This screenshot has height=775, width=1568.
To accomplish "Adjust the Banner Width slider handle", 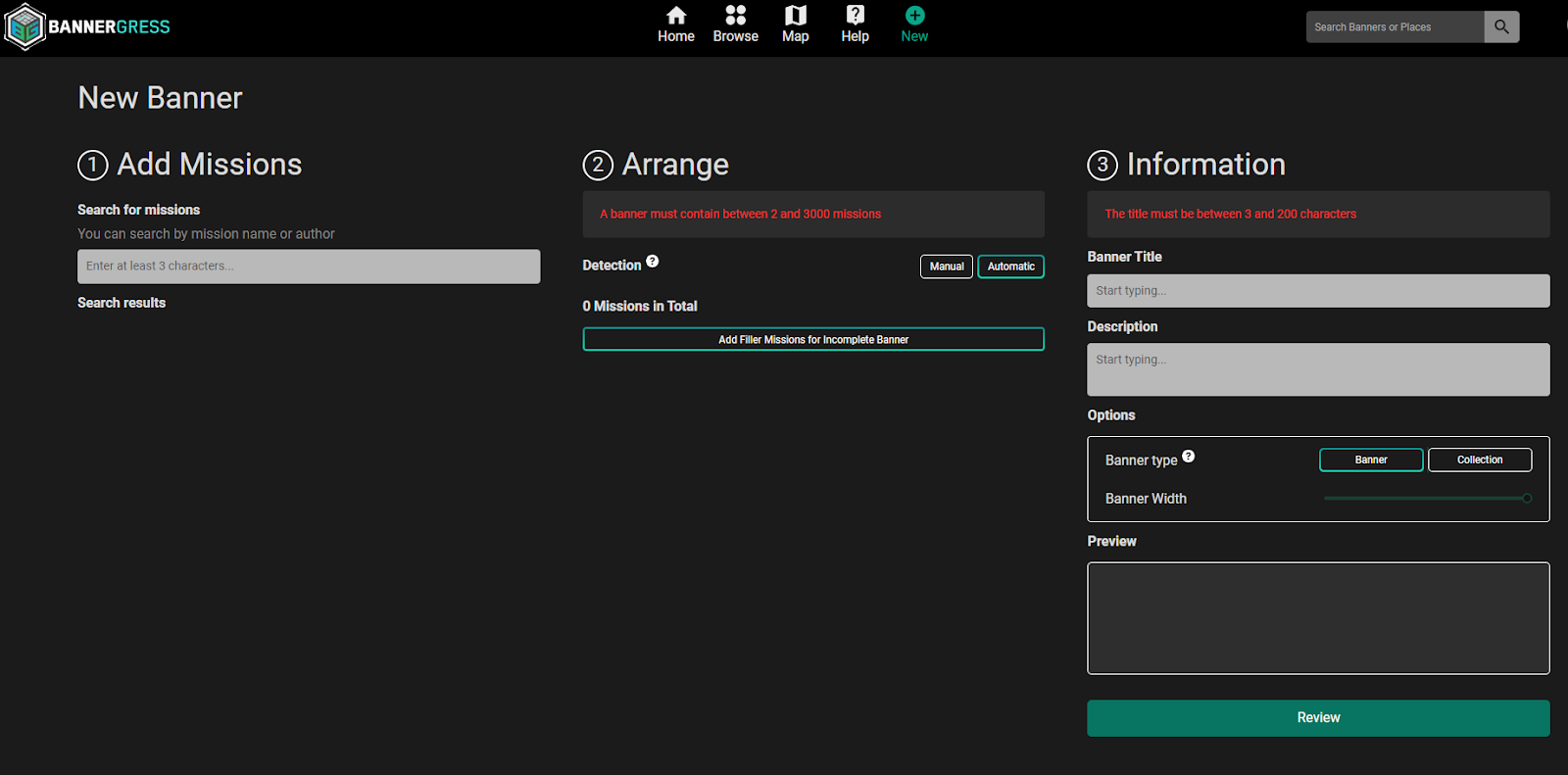I will click(1526, 499).
